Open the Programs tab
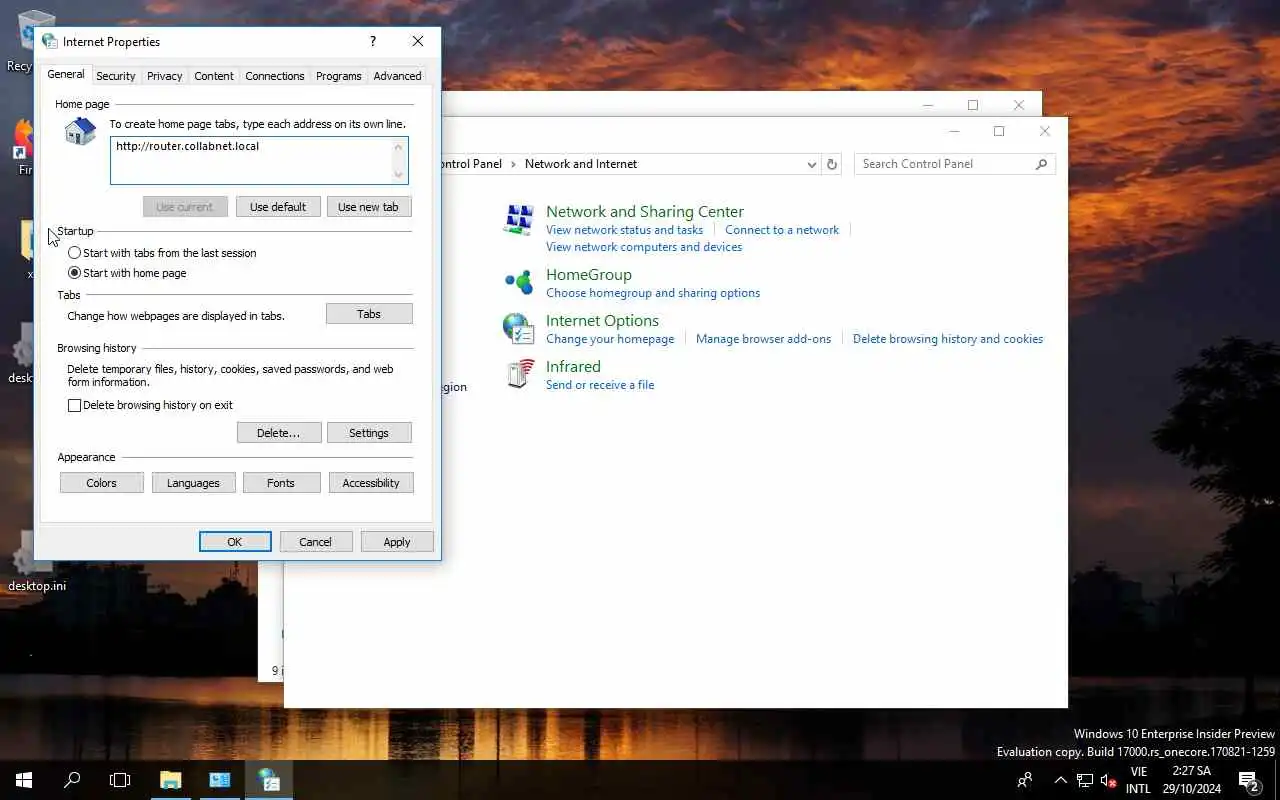 339,76
